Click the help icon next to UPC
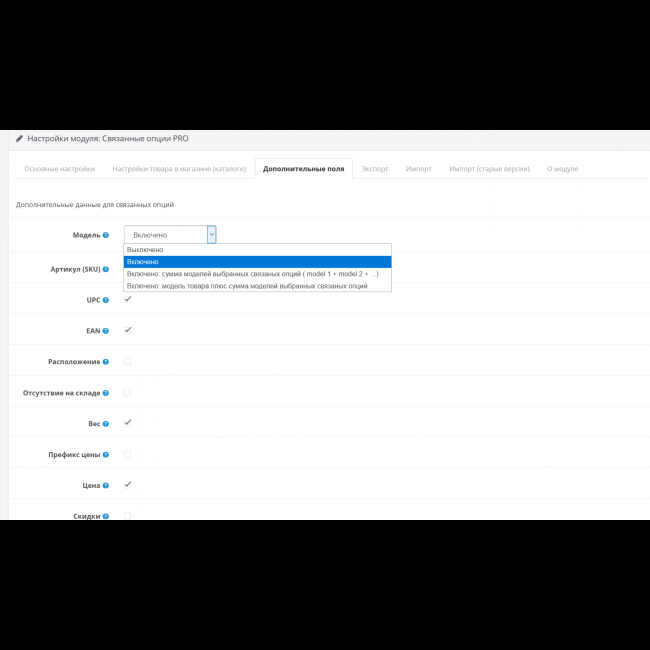Viewport: 650px width, 650px height. [106, 299]
